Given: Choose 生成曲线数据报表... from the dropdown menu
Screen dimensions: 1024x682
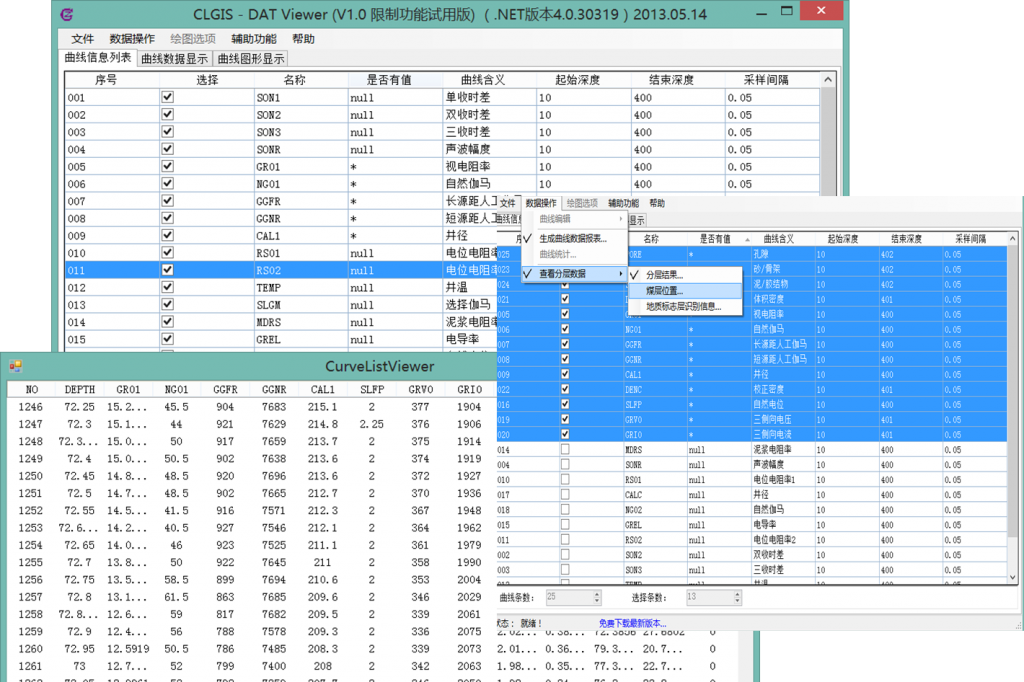Looking at the screenshot, I should (573, 238).
